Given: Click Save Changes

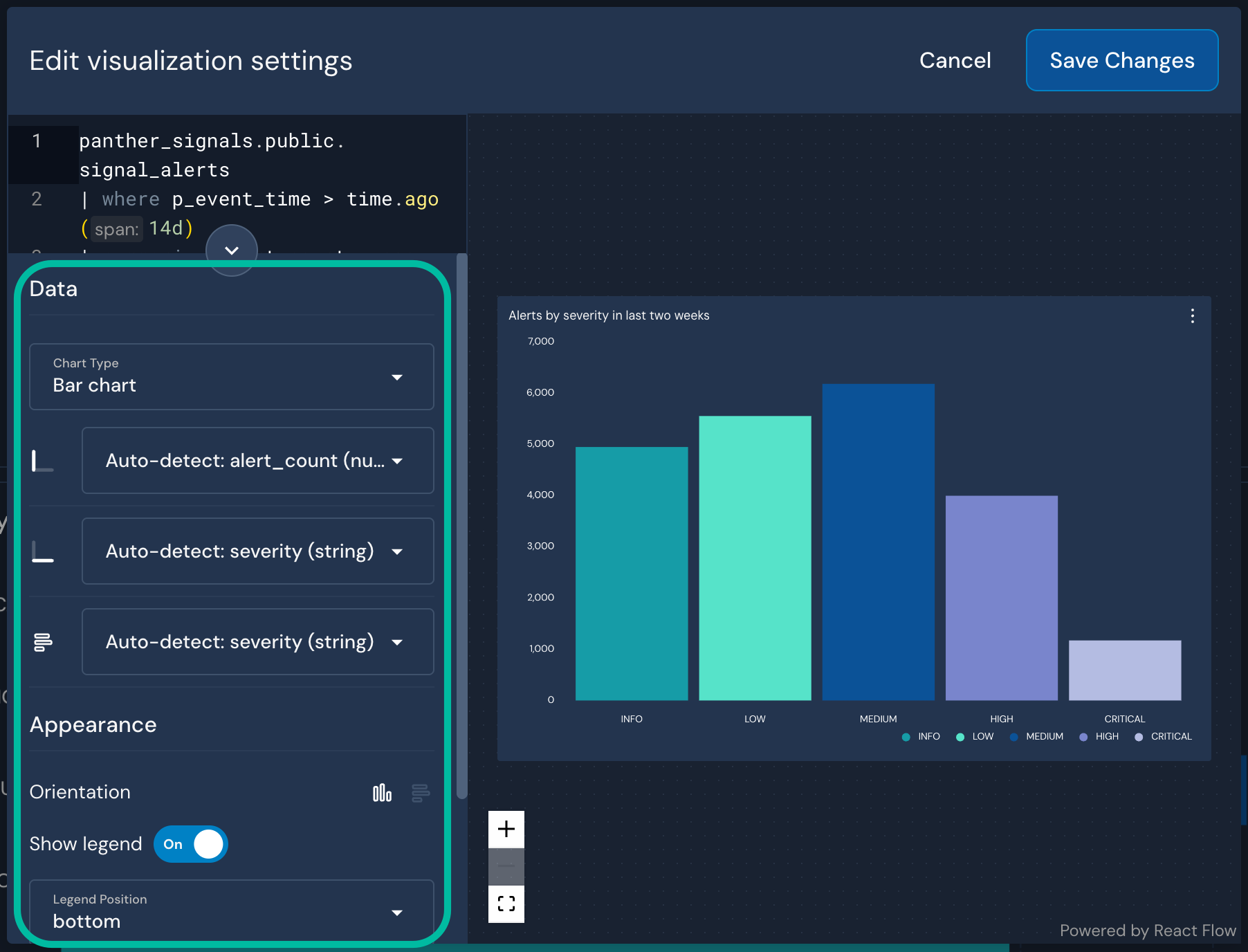Looking at the screenshot, I should [1121, 60].
